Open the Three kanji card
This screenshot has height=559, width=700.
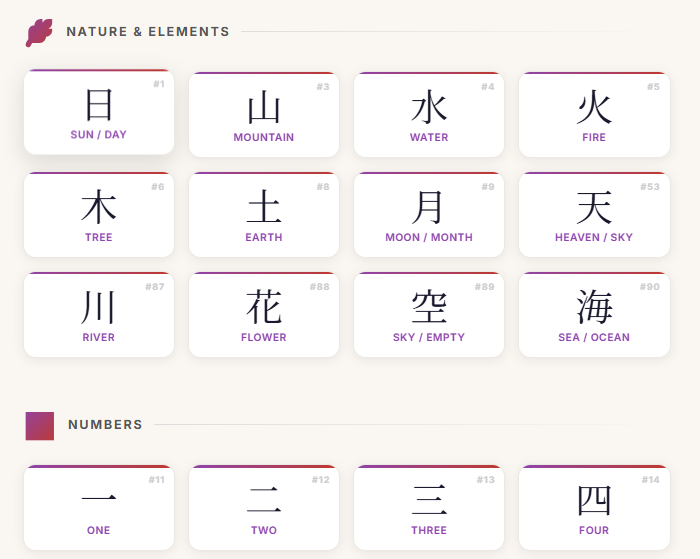429,507
